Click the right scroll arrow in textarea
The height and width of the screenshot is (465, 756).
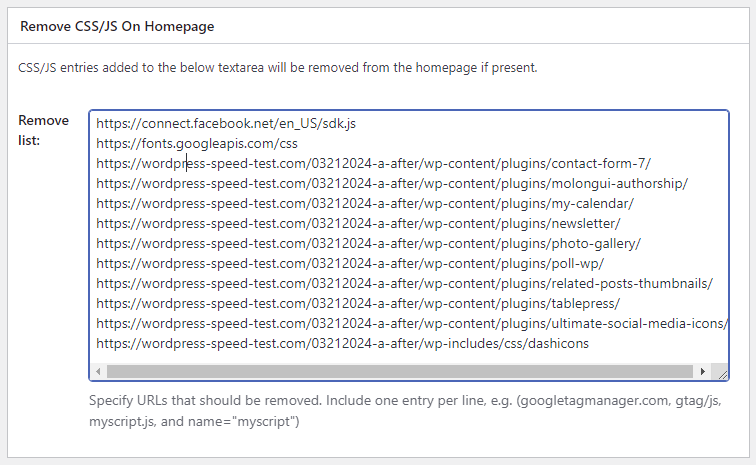702,371
